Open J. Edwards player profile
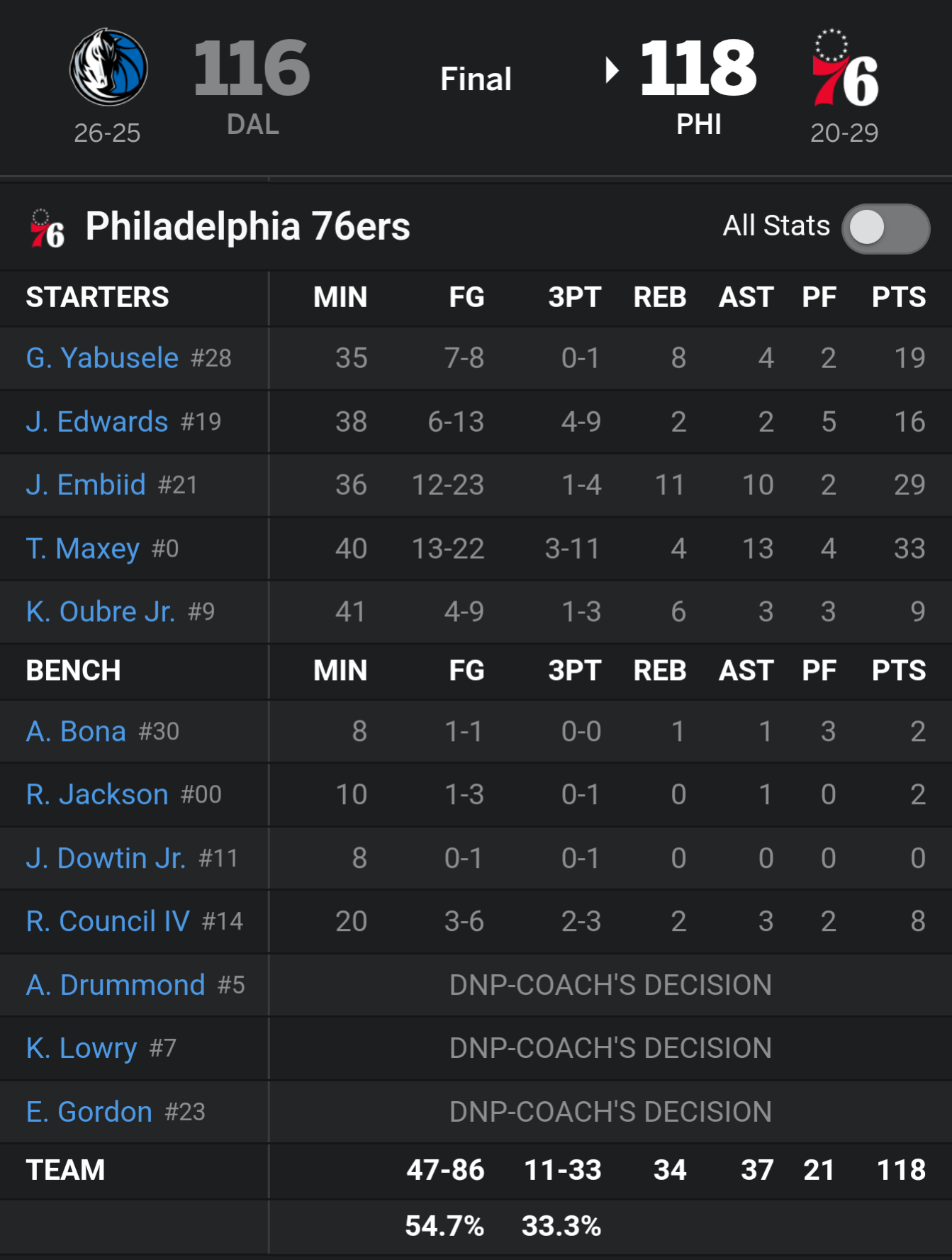 coord(97,422)
